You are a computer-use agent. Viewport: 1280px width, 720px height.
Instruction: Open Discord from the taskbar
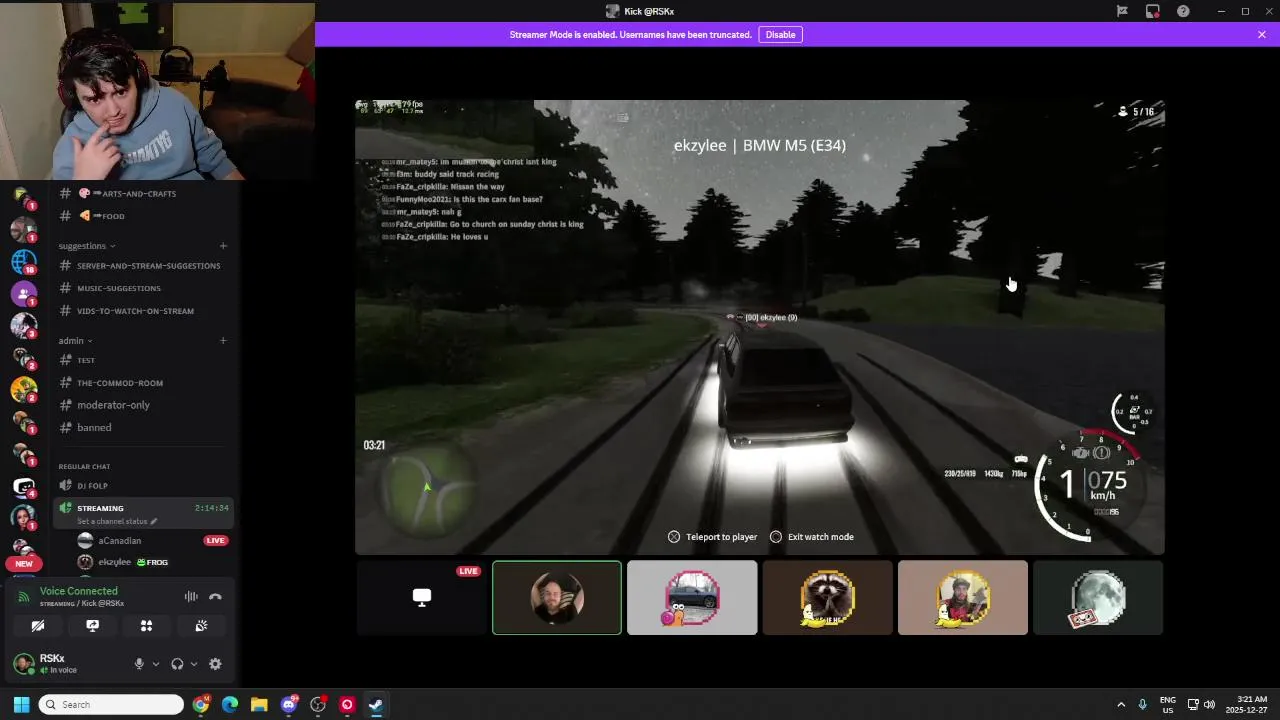[289, 704]
